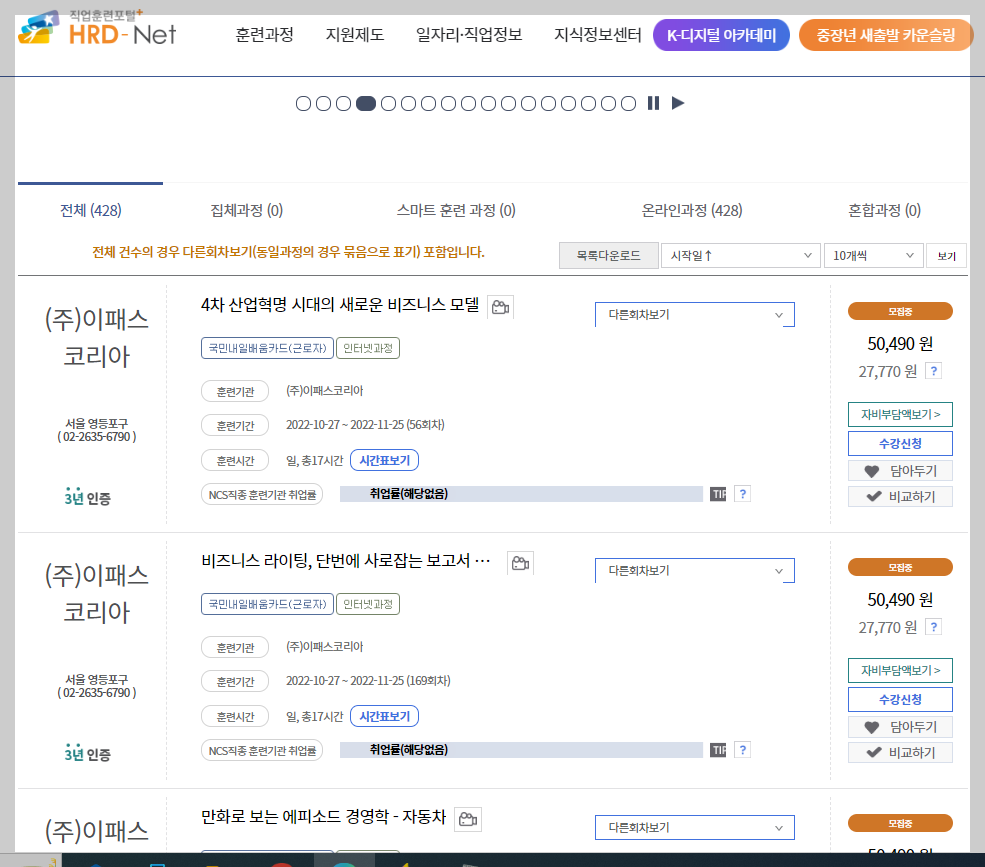
Task: Open 만화로 보는 에피소드 경영학 title
Action: [323, 817]
